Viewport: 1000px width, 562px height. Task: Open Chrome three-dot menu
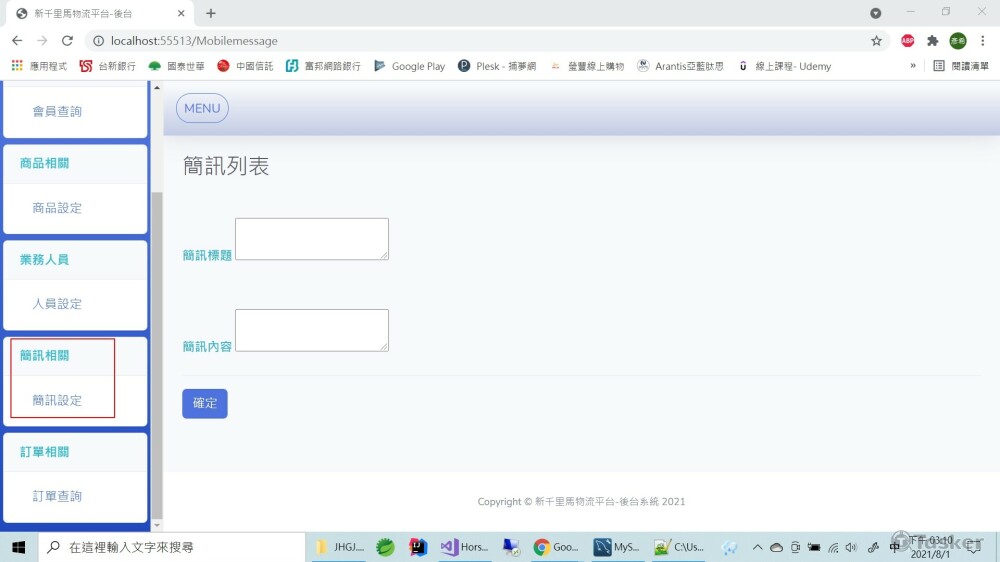coord(982,41)
